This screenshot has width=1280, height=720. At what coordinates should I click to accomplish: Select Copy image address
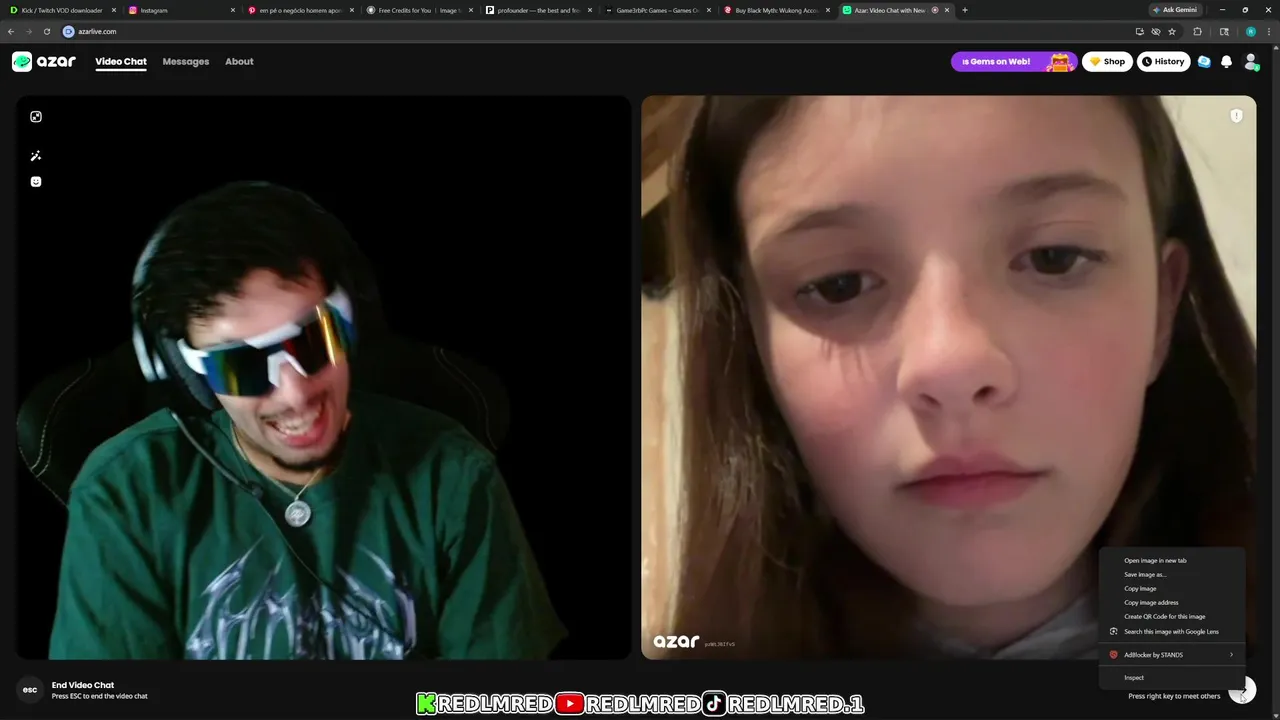pos(1172,603)
